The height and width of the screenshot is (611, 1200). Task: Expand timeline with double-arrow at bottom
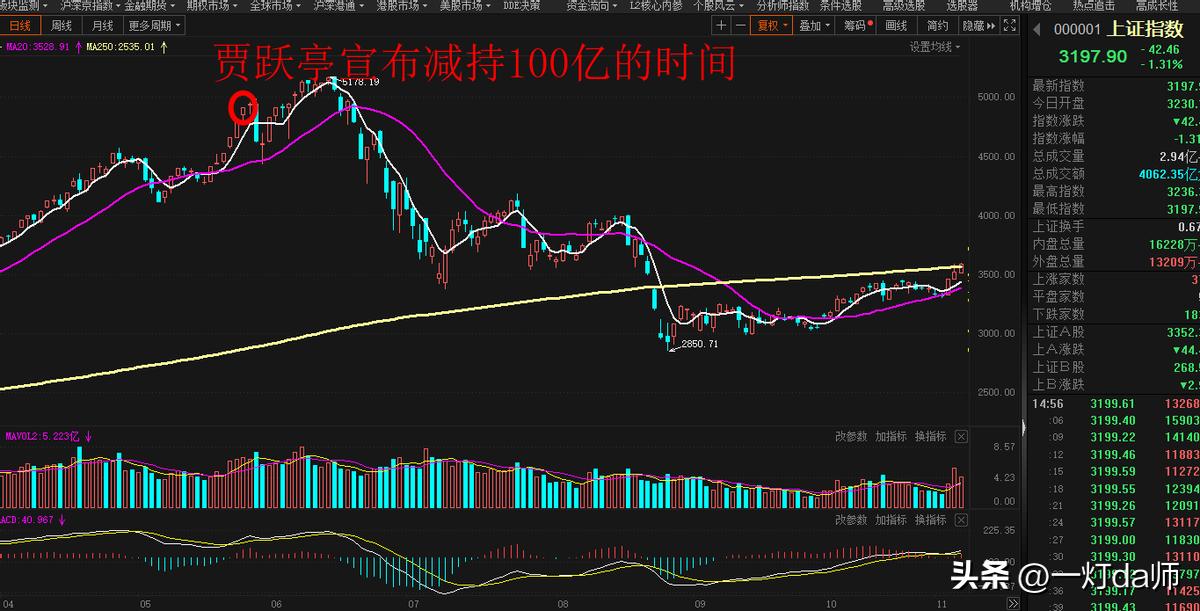coord(1012,604)
